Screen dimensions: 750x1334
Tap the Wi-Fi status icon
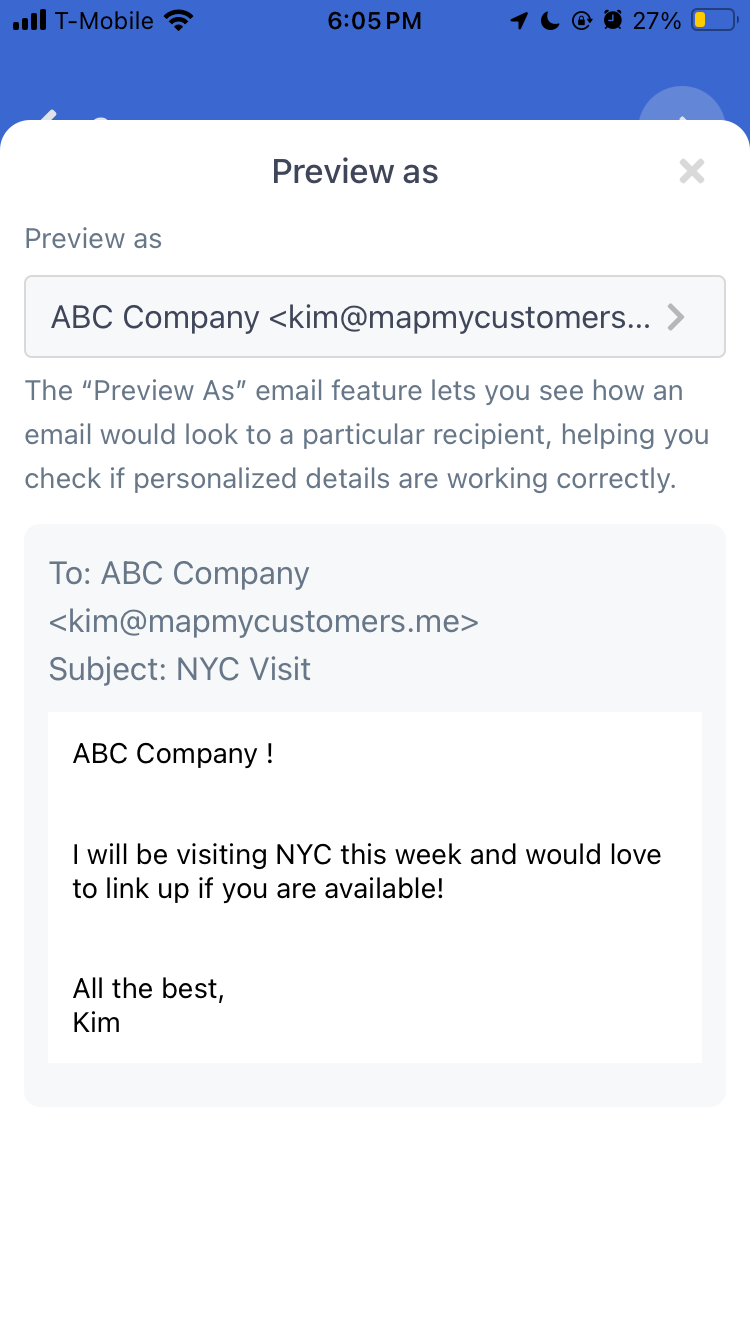point(179,20)
